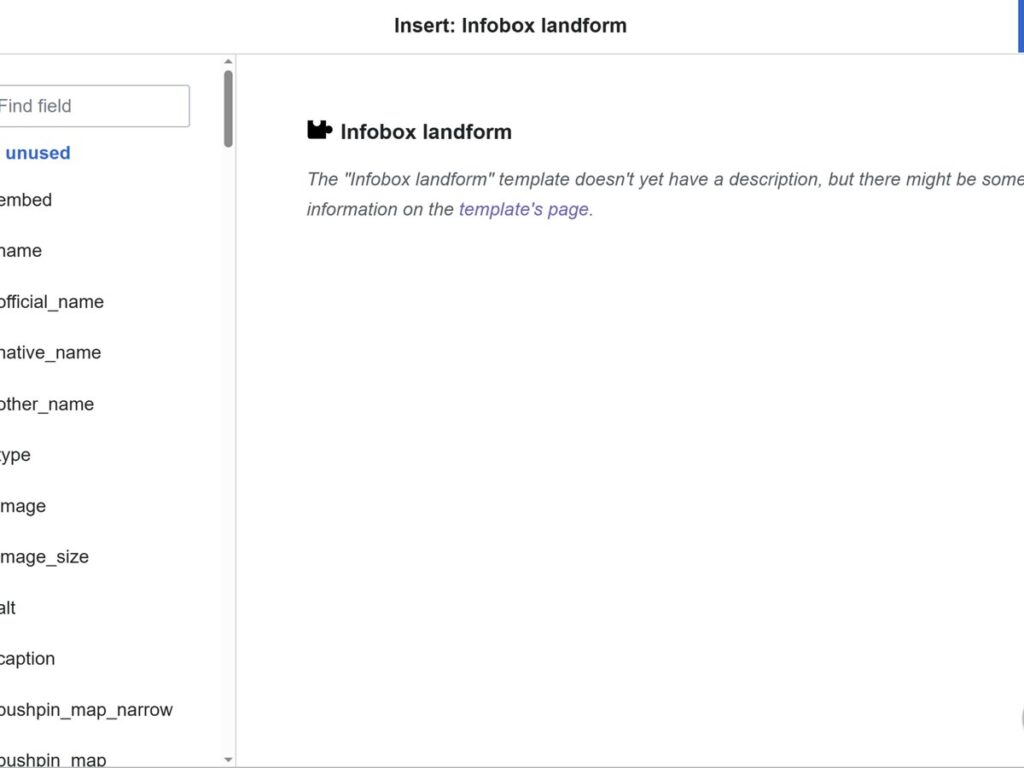Open the template's page link
Viewport: 1024px width, 768px height.
click(524, 209)
